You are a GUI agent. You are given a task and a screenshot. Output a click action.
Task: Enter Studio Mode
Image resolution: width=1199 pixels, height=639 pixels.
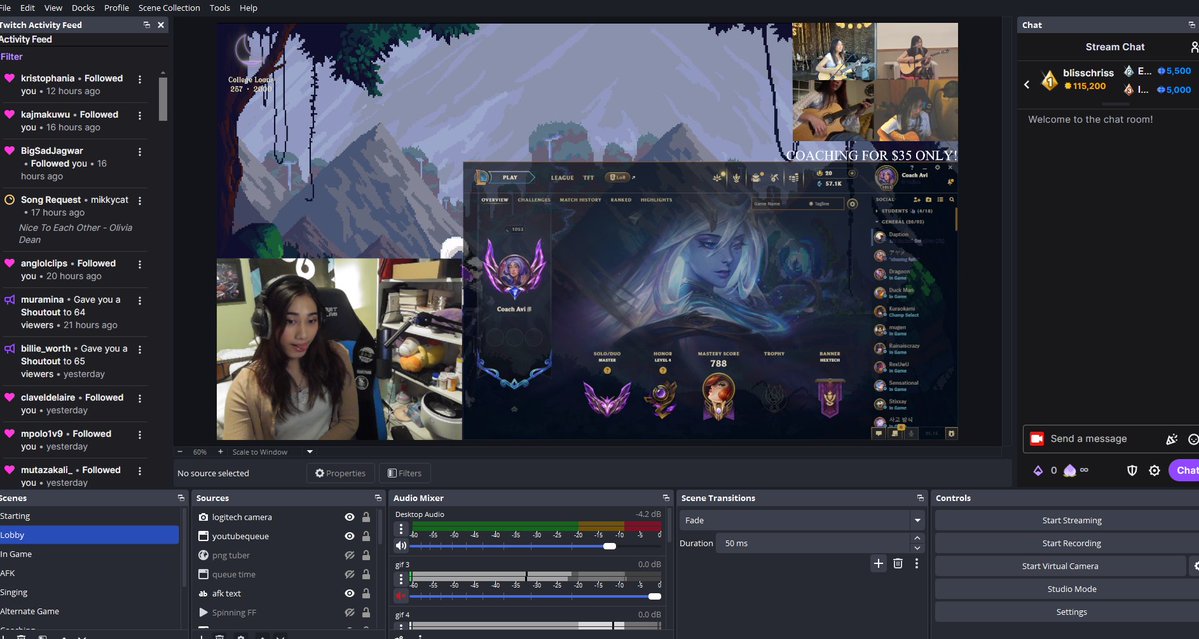click(x=1071, y=589)
